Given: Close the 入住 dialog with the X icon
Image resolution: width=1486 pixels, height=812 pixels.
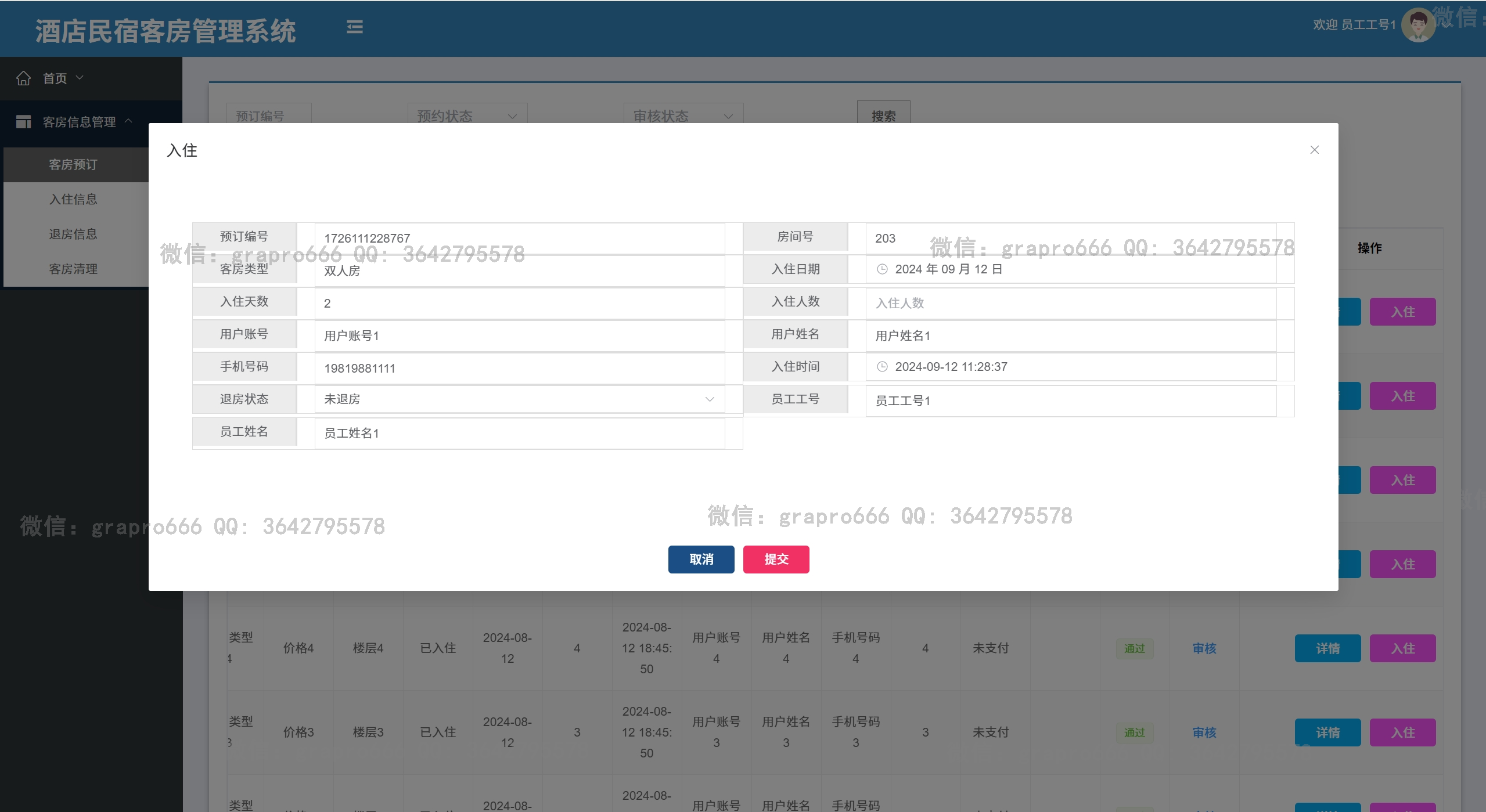Looking at the screenshot, I should tap(1315, 150).
